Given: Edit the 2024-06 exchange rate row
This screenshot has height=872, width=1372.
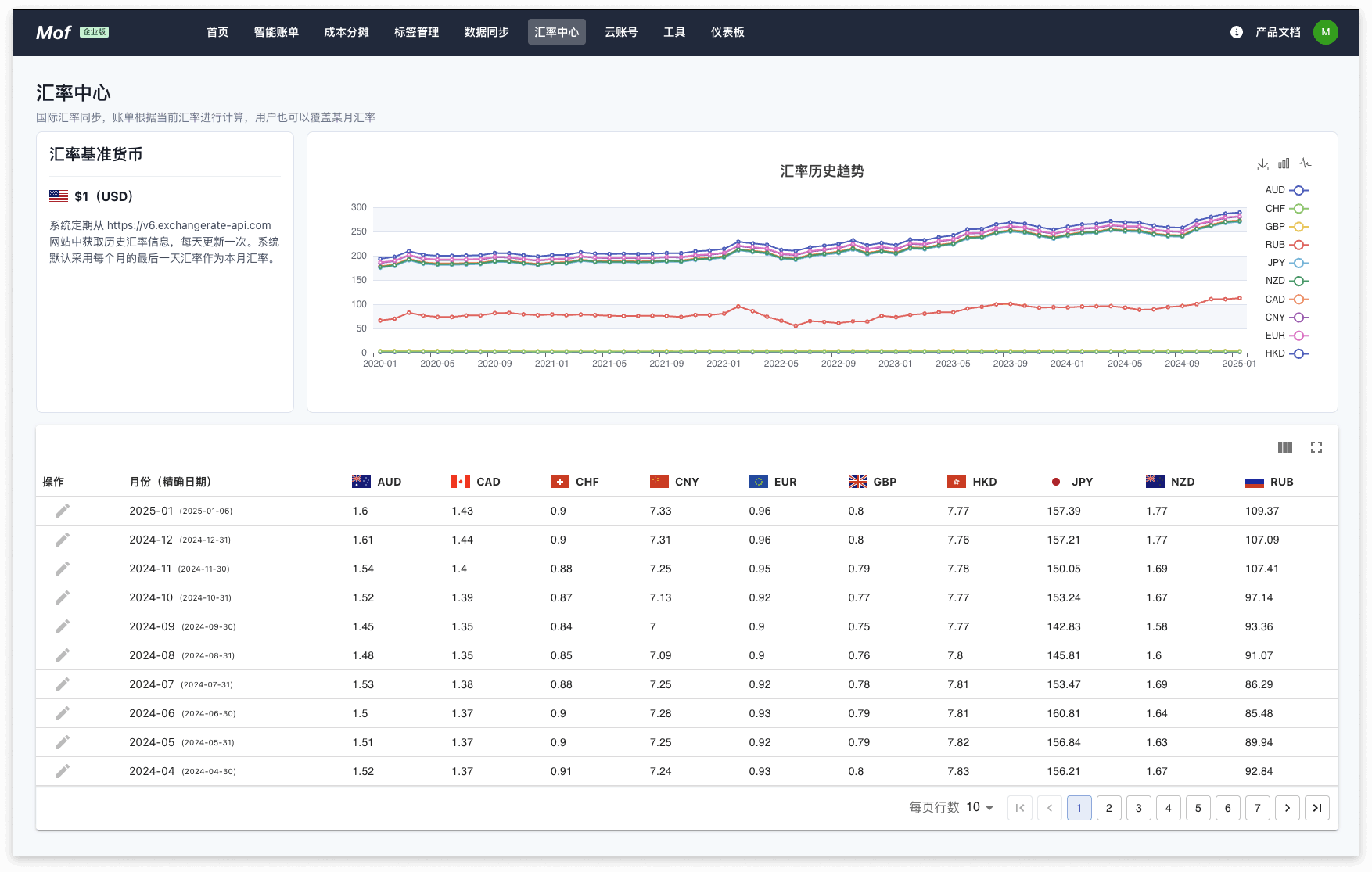Looking at the screenshot, I should point(62,714).
